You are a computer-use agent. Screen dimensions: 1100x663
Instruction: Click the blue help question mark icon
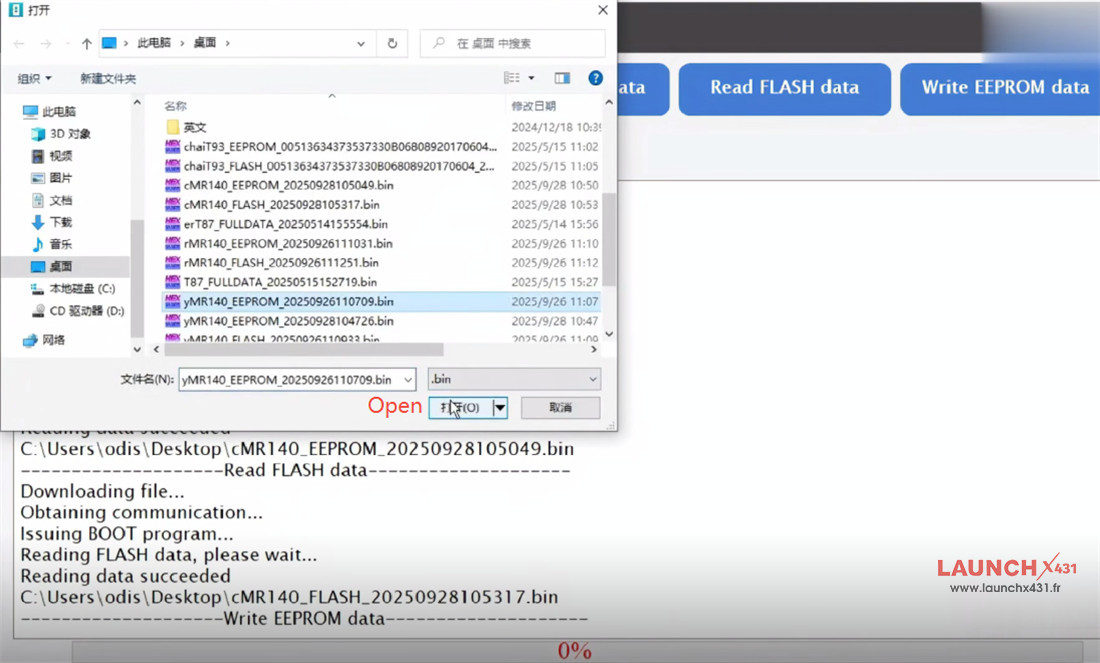pyautogui.click(x=595, y=78)
